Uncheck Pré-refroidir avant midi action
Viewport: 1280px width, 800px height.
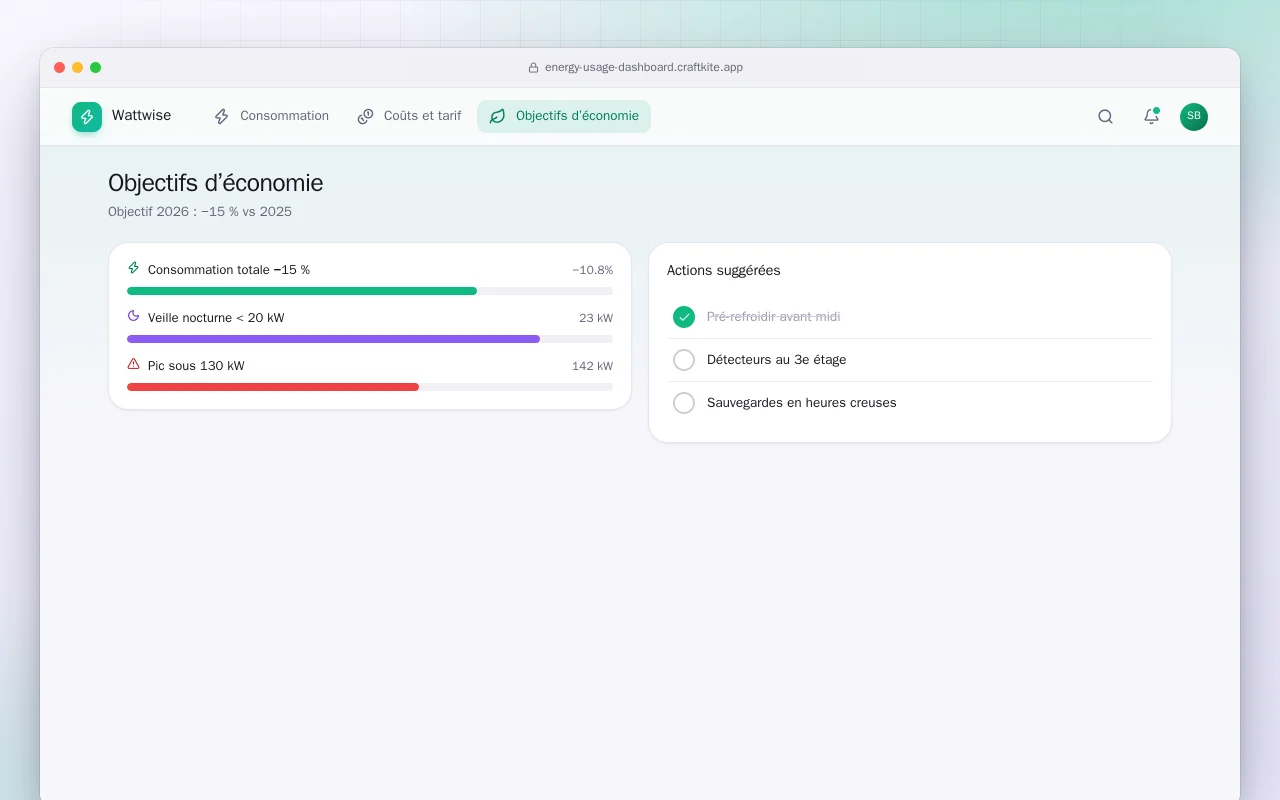pos(684,317)
